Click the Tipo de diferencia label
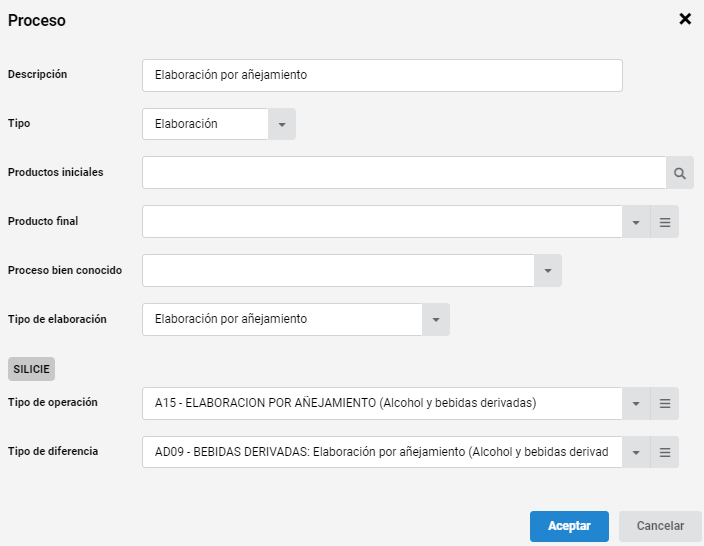The width and height of the screenshot is (704, 546). [x=53, y=451]
